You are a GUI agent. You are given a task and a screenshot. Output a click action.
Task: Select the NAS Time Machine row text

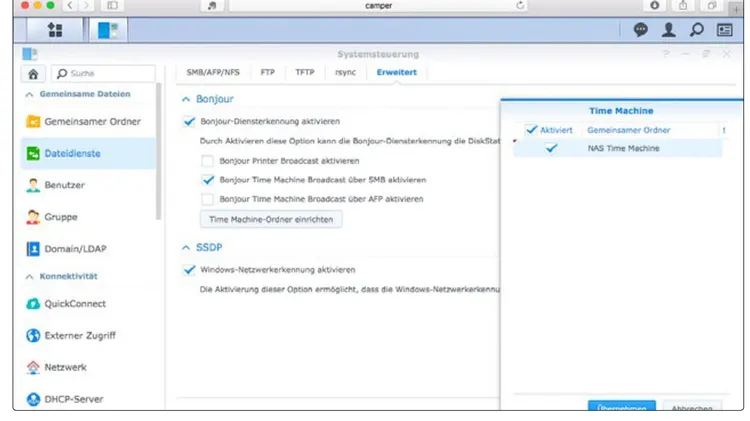tap(623, 148)
